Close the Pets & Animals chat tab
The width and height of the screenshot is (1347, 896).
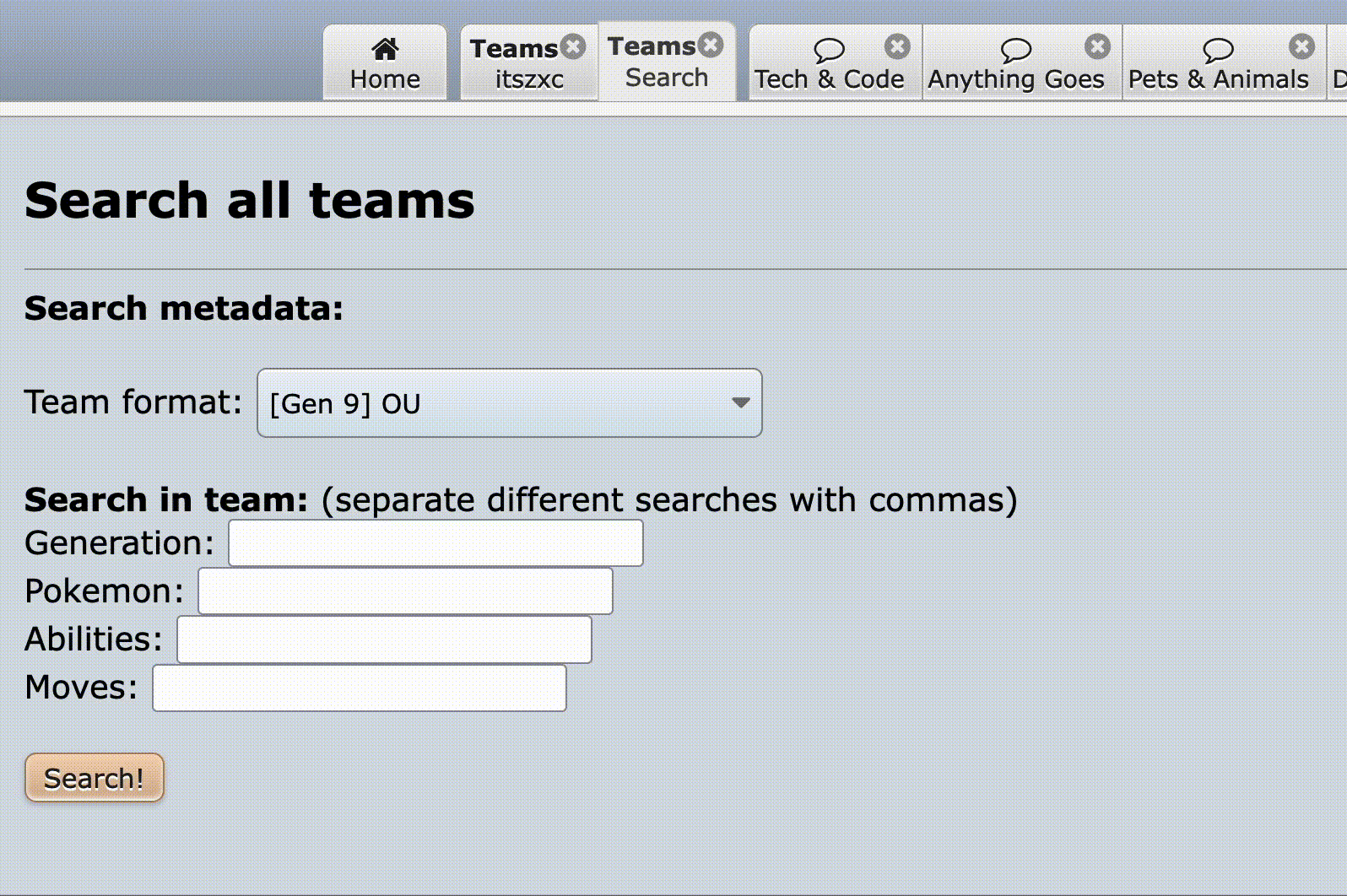(1301, 46)
